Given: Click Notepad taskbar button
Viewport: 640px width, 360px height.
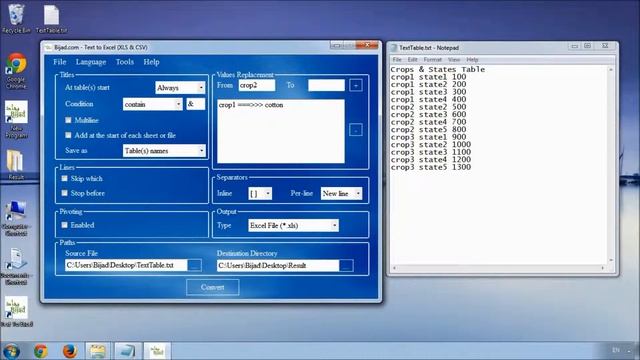Looking at the screenshot, I should point(127,351).
